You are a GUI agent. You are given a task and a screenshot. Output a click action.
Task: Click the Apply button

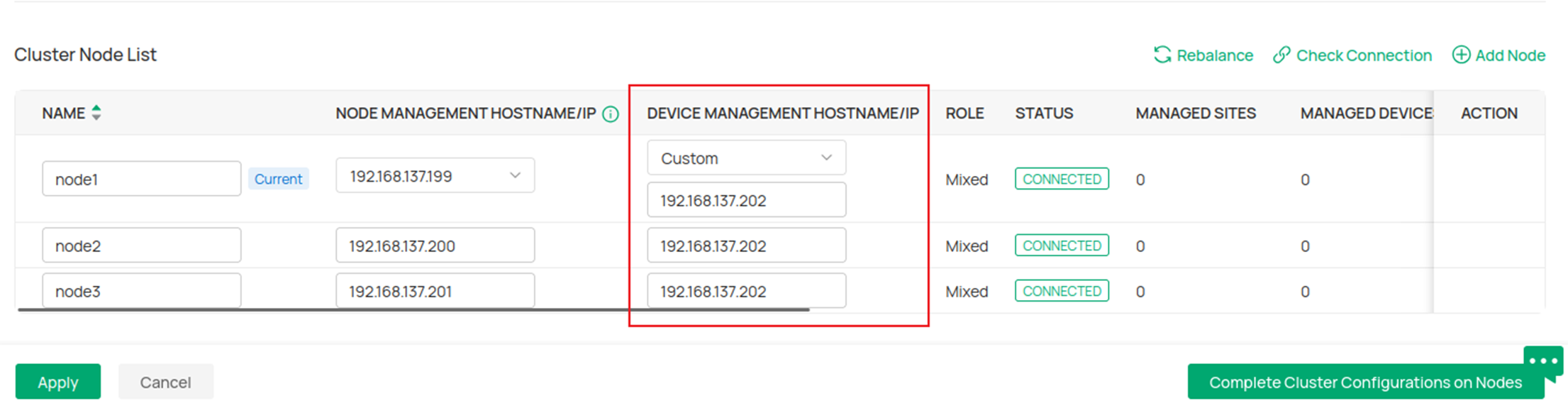(x=58, y=382)
